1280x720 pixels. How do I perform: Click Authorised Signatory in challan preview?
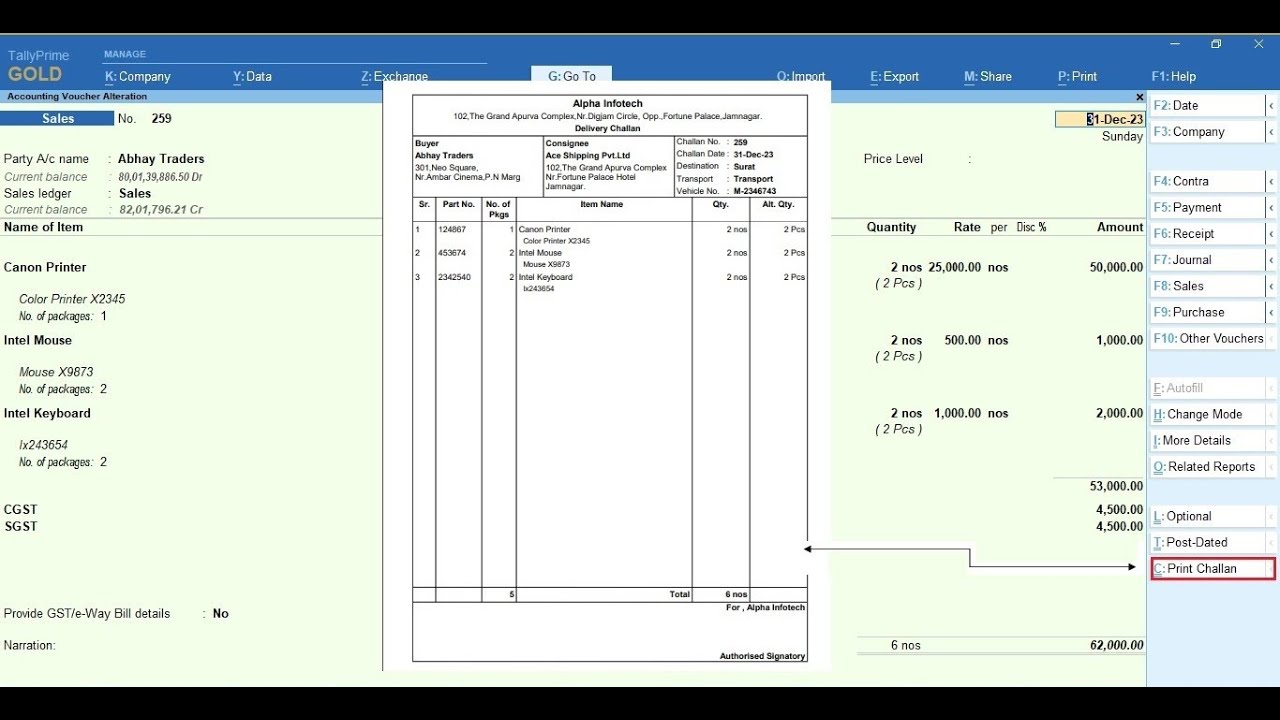[x=762, y=656]
